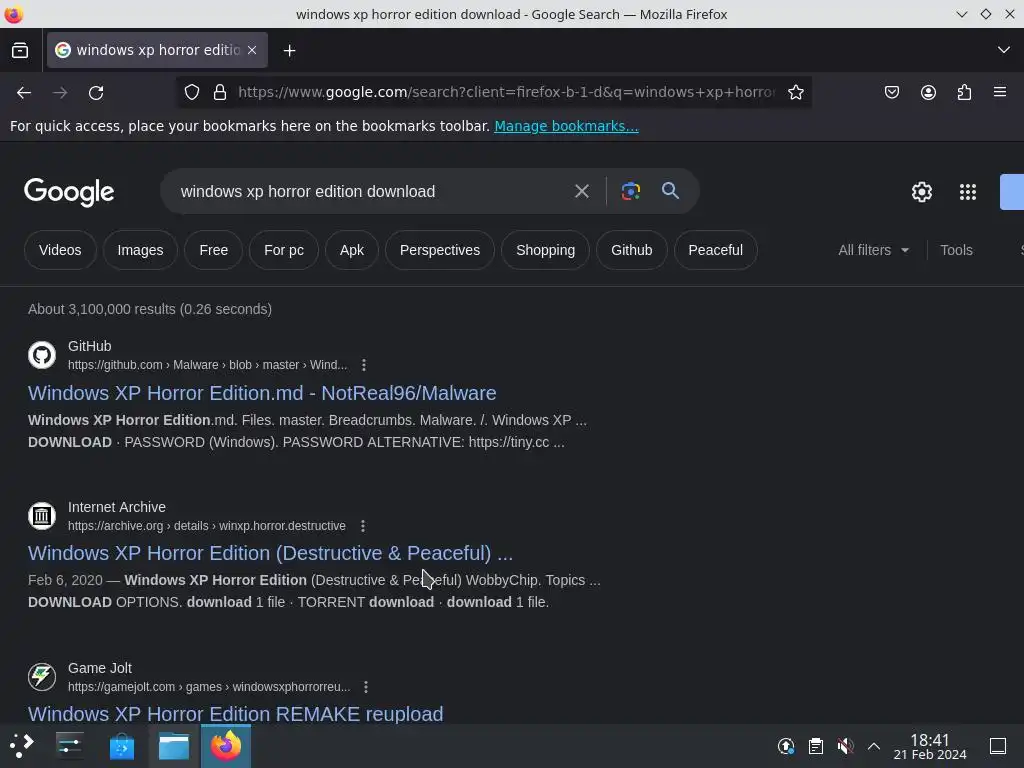Expand the list all tabs chevron
The width and height of the screenshot is (1024, 768).
tap(1004, 50)
